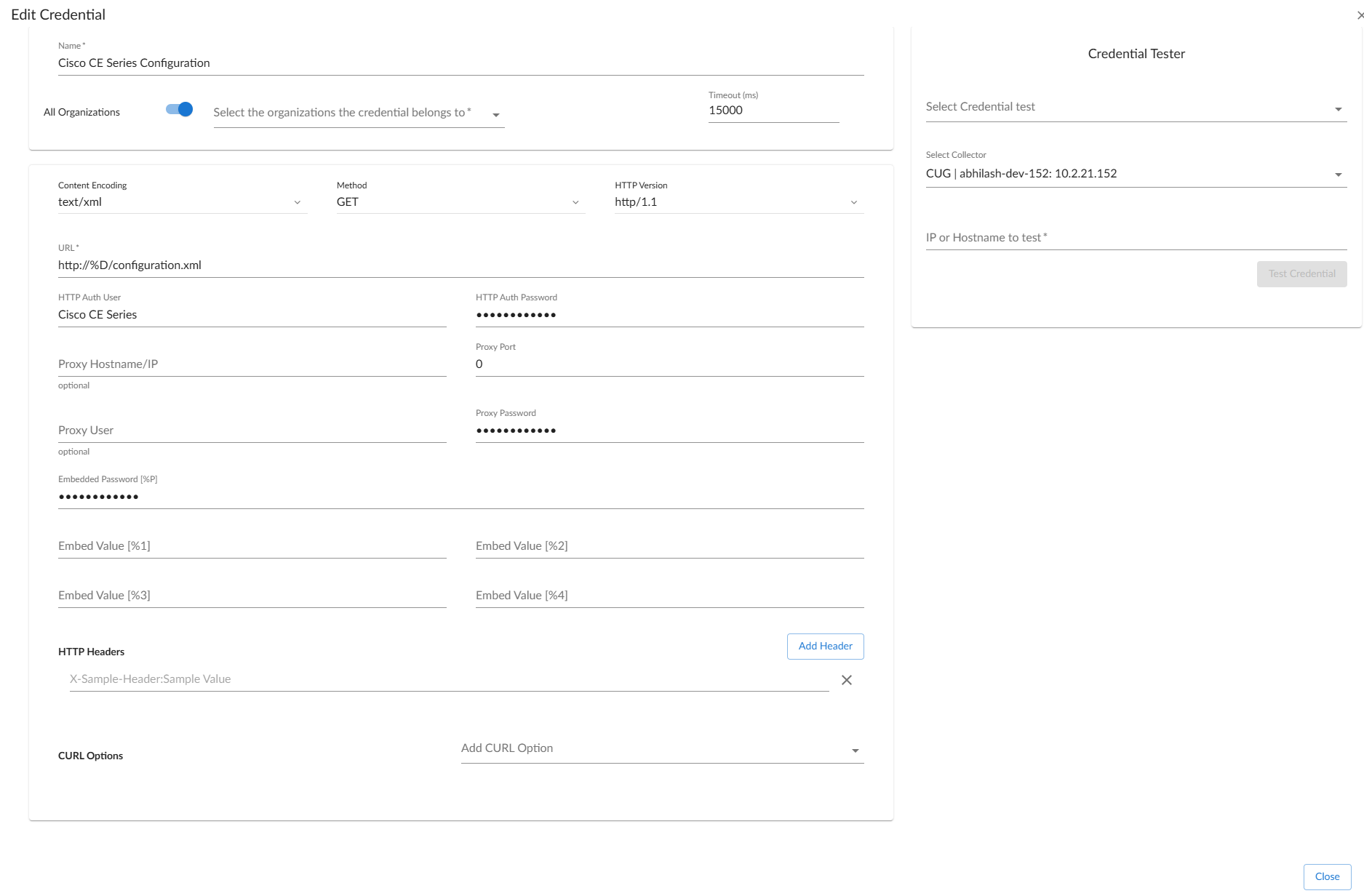This screenshot has width=1364, height=896.
Task: Focus the credential Name field
Action: pos(460,63)
